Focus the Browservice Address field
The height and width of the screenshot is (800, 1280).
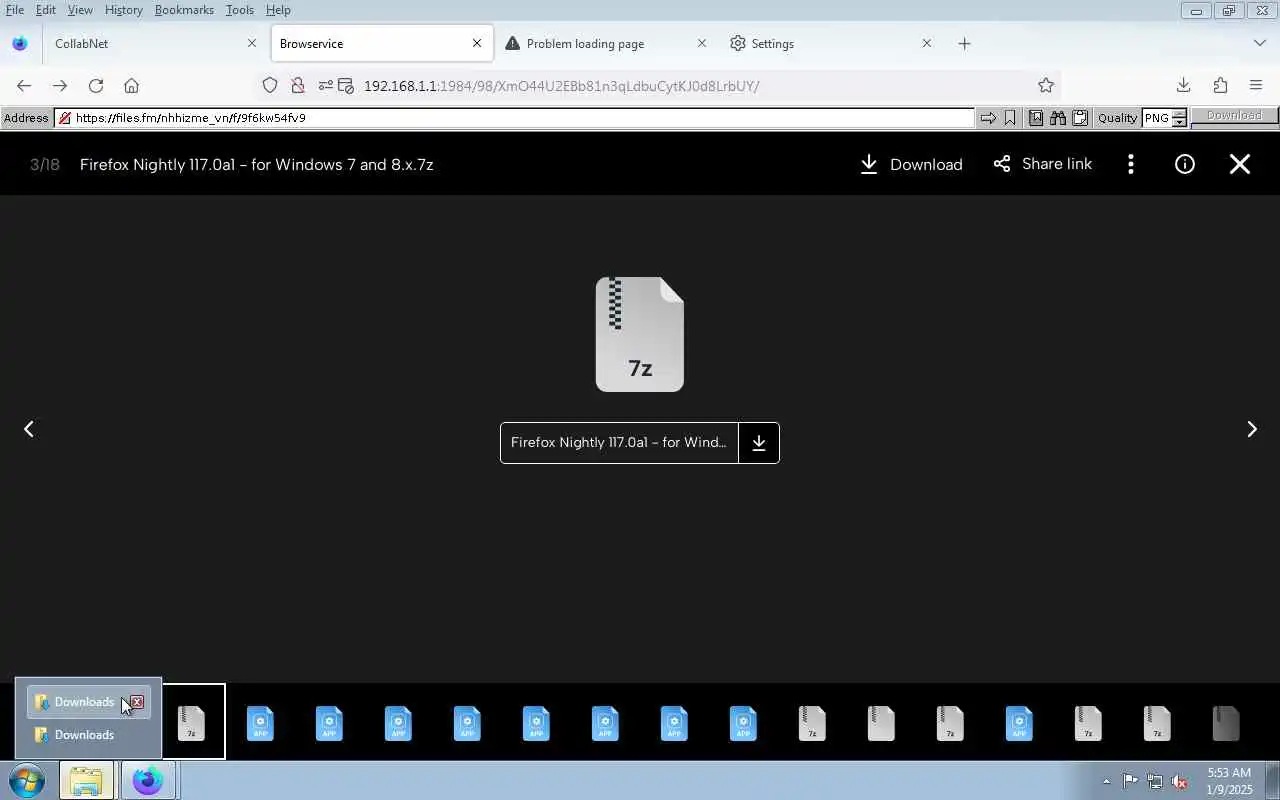[515, 118]
